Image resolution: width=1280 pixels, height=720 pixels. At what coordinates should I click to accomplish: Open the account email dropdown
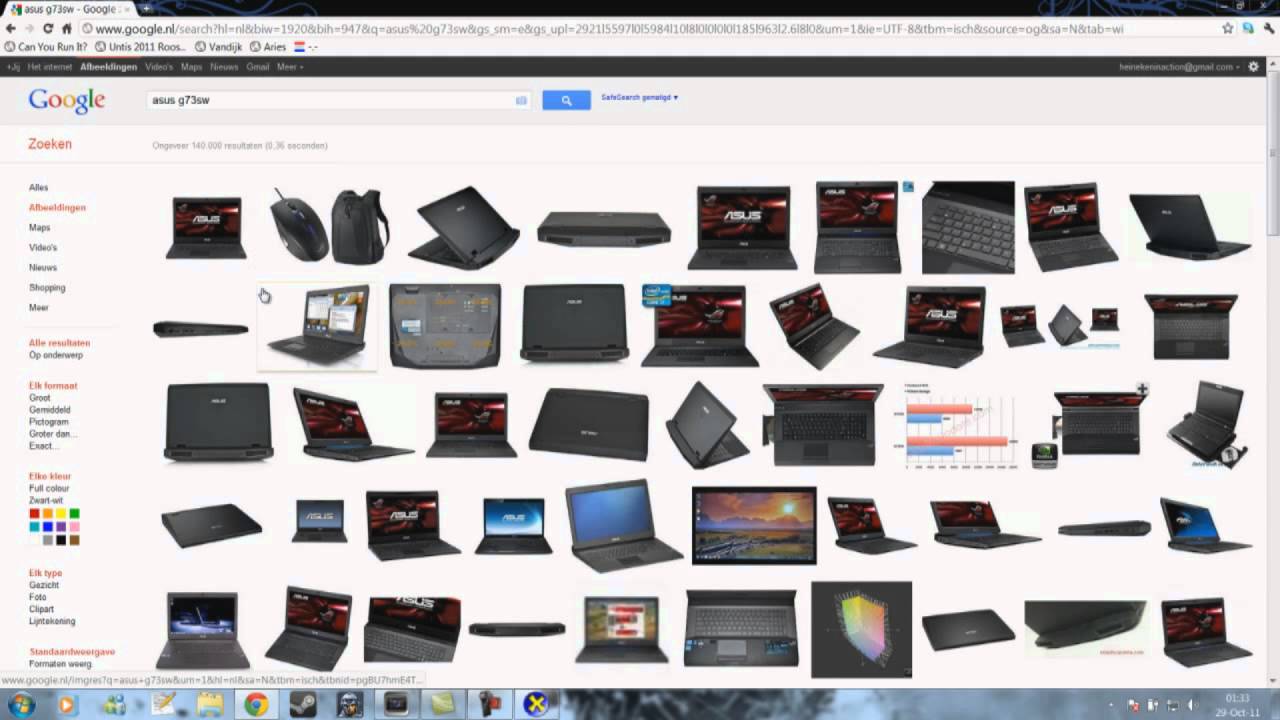coord(1180,67)
